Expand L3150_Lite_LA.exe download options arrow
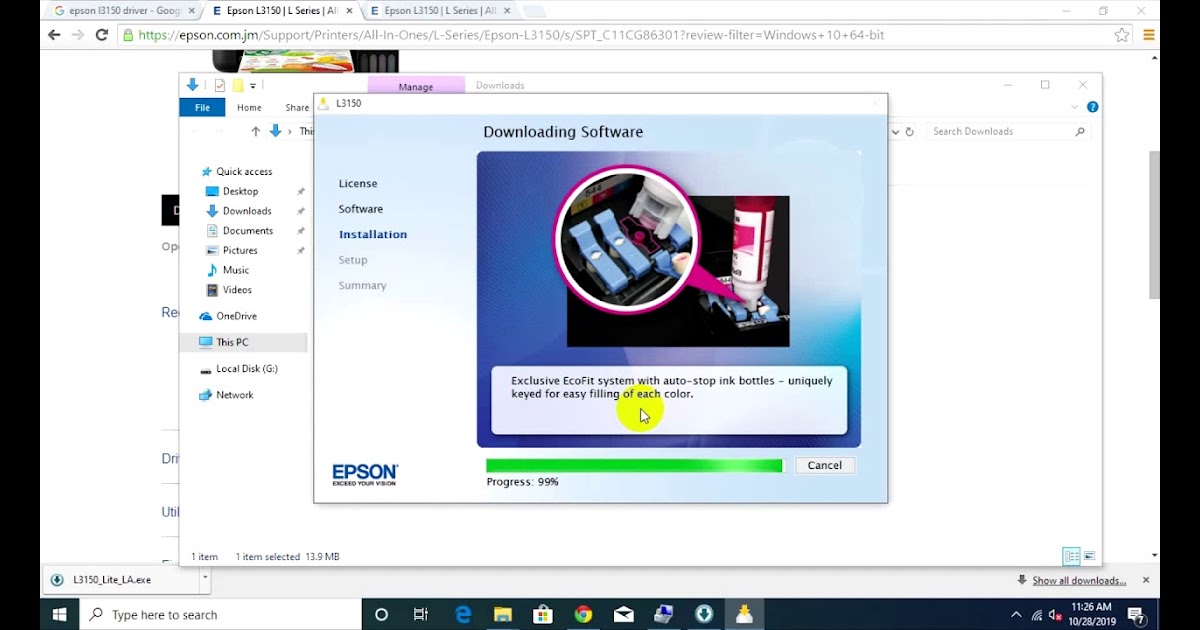The image size is (1200, 630). (205, 578)
